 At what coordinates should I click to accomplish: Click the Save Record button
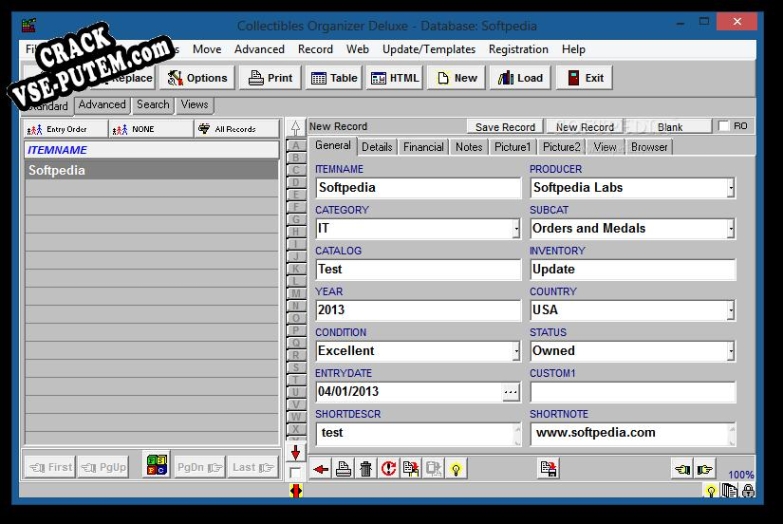[x=505, y=127]
